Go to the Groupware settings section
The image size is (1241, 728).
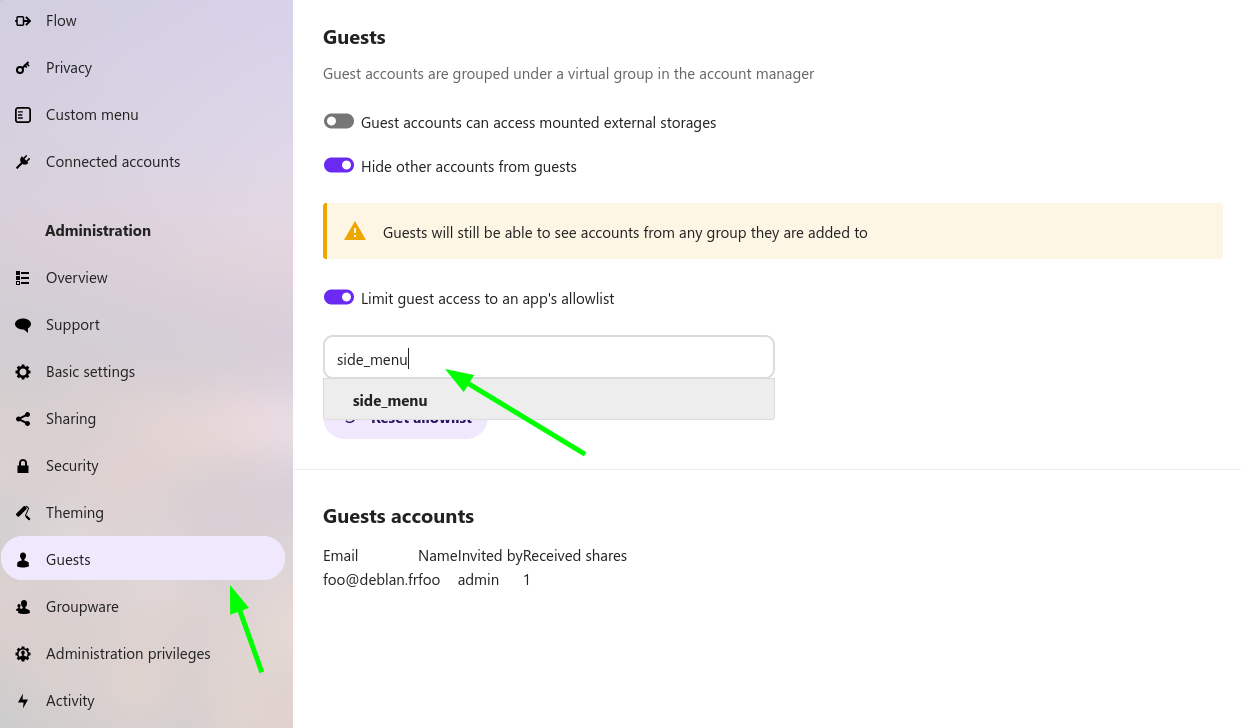[82, 607]
